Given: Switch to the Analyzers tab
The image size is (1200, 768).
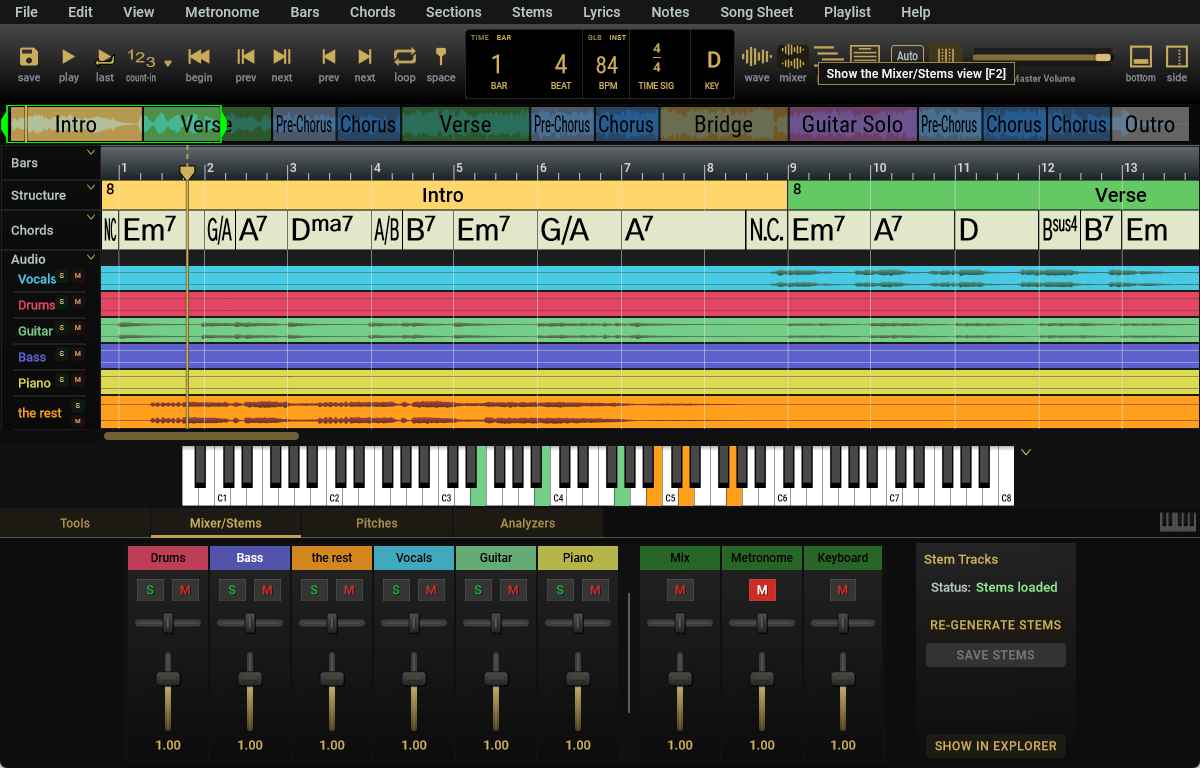Looking at the screenshot, I should click(x=528, y=523).
